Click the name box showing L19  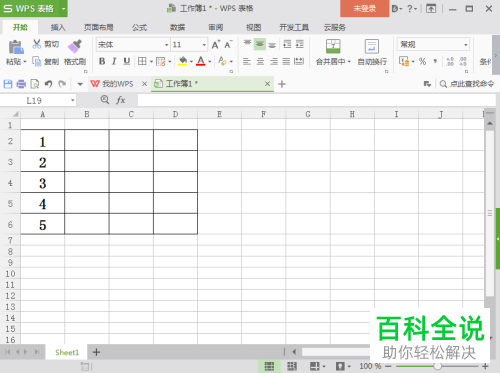34,100
